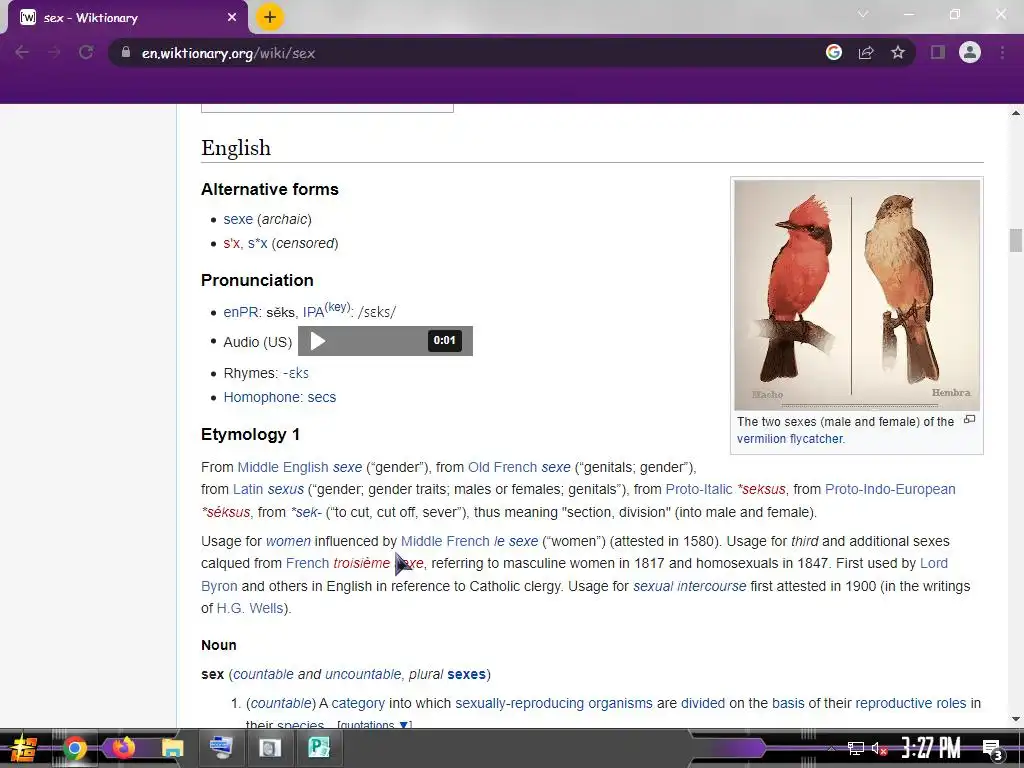Open the 'sexus' Latin word link
This screenshot has height=768, width=1024.
tap(286, 490)
